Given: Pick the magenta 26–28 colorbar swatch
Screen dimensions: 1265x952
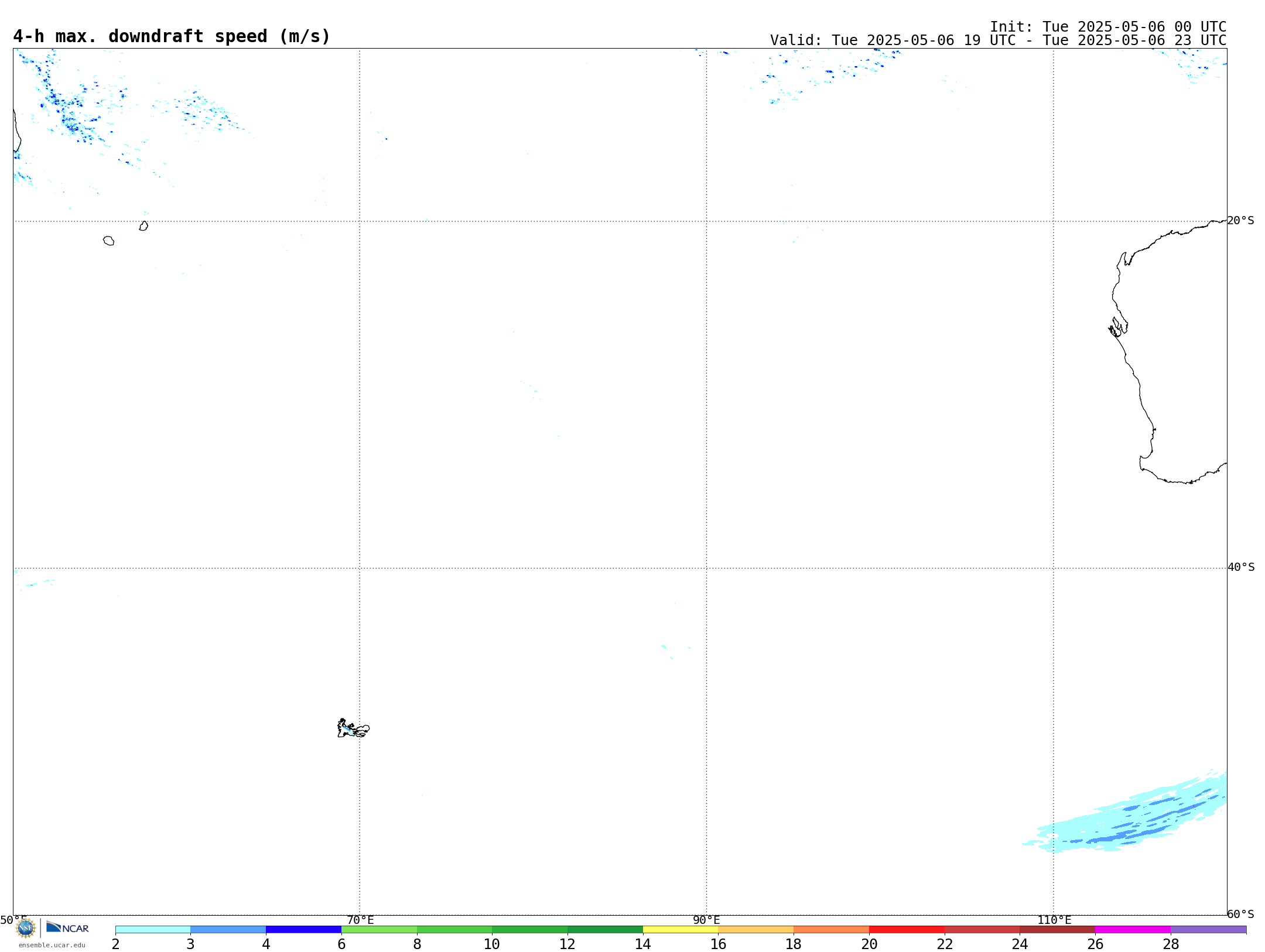Looking at the screenshot, I should [x=1133, y=930].
